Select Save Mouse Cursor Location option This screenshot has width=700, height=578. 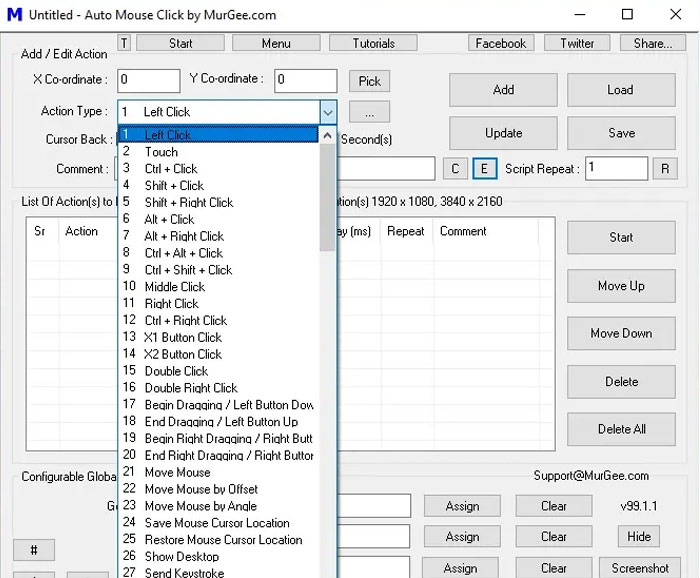[x=218, y=523]
